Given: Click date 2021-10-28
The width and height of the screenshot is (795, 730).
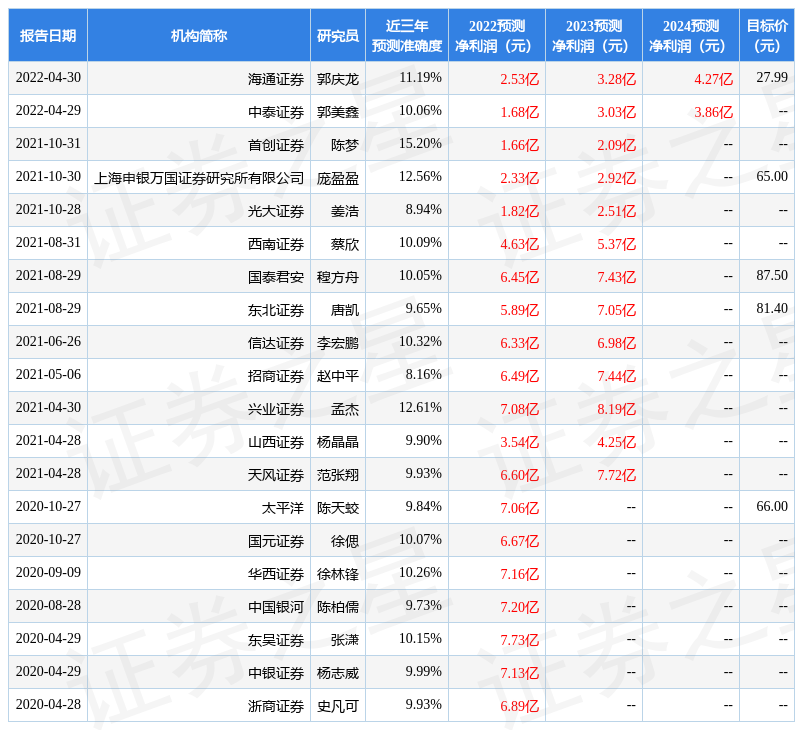Looking at the screenshot, I should 48,209.
